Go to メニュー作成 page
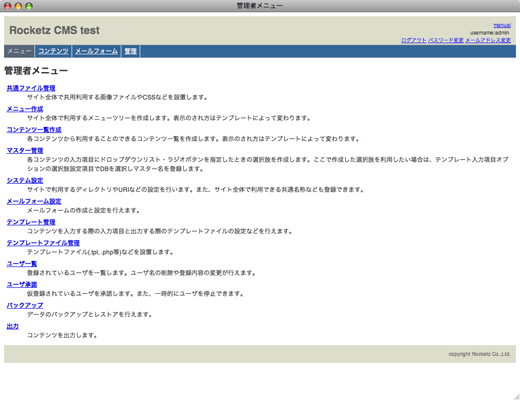520x400 pixels. [x=25, y=109]
